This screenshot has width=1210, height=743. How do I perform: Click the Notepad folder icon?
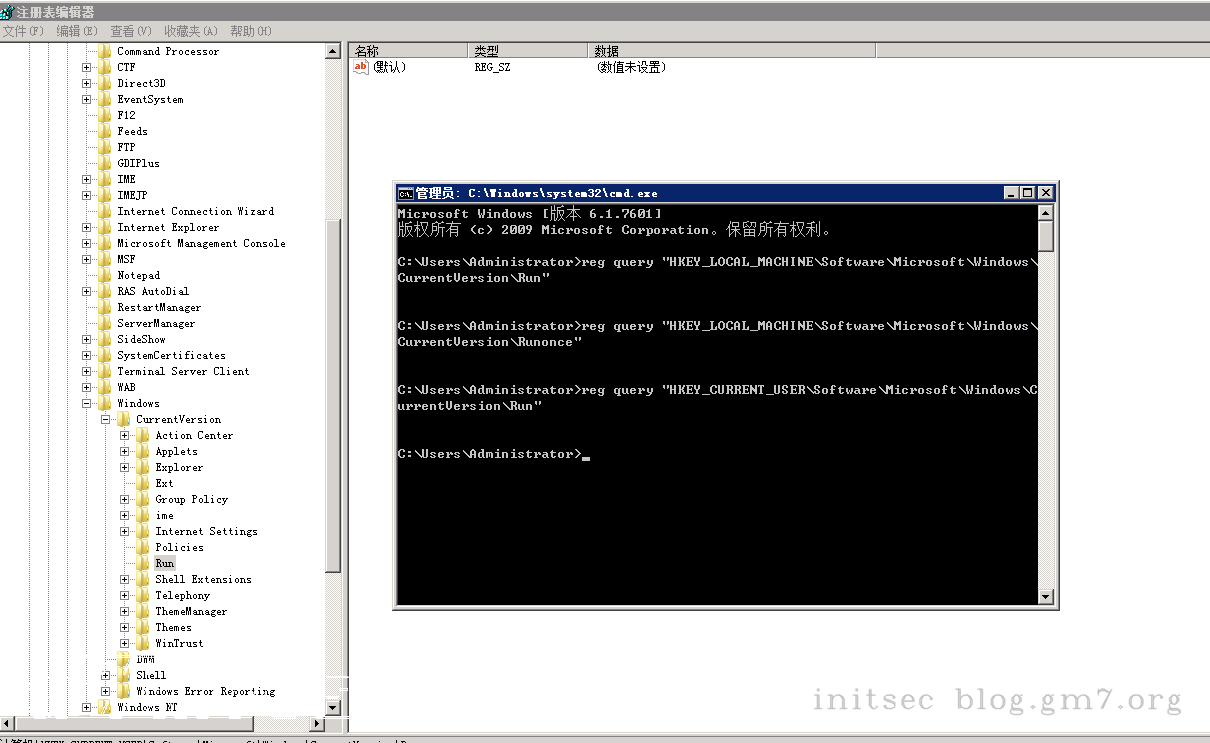click(104, 275)
